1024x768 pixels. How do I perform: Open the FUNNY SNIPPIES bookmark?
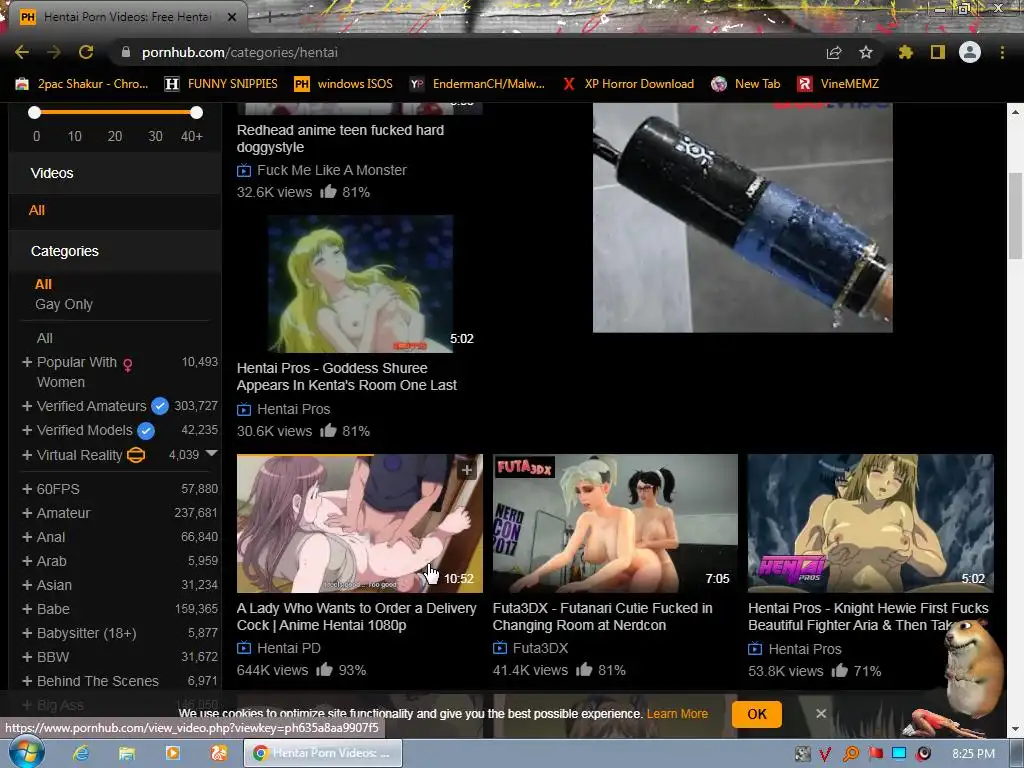(x=221, y=84)
